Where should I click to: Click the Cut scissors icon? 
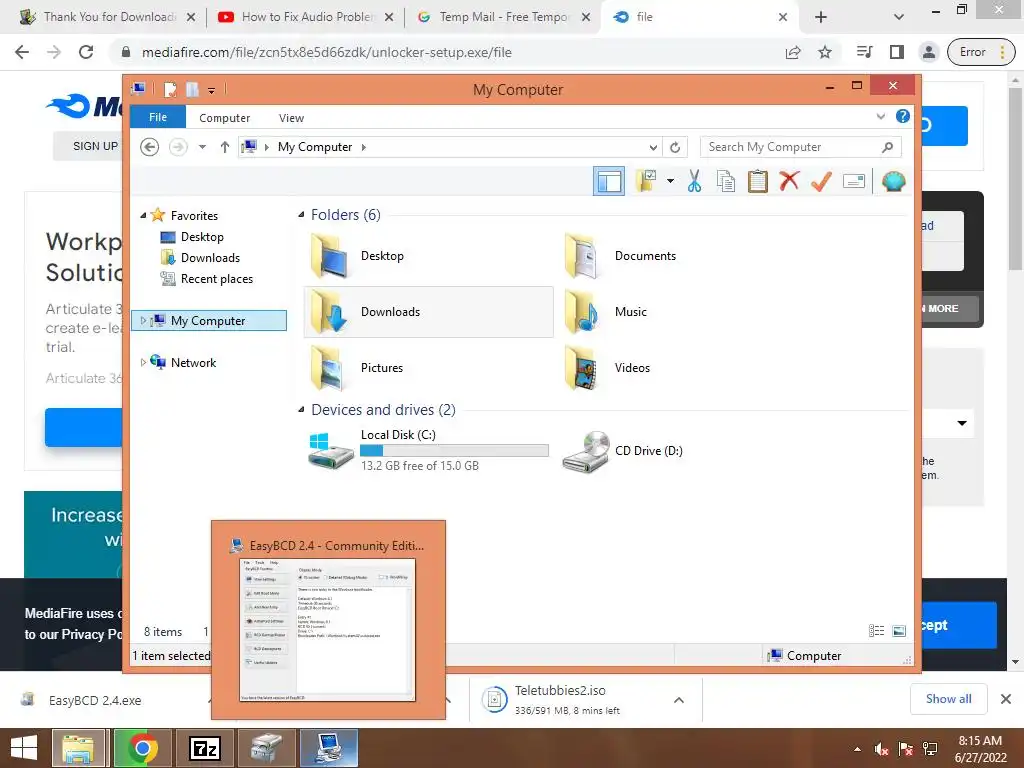pyautogui.click(x=694, y=181)
